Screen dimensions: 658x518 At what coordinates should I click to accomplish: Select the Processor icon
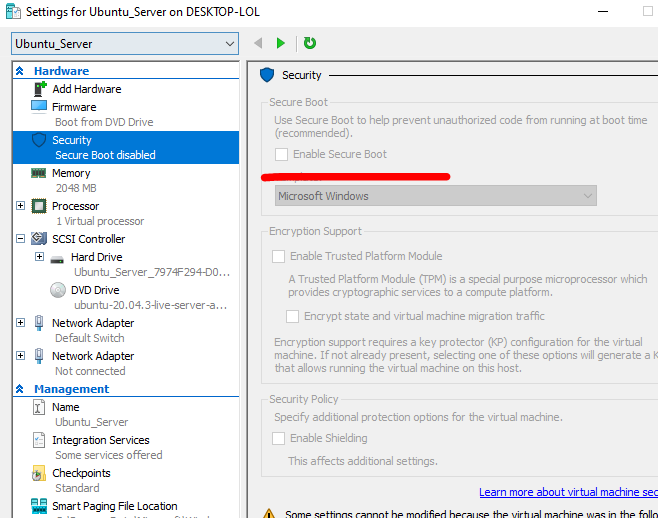(x=39, y=206)
